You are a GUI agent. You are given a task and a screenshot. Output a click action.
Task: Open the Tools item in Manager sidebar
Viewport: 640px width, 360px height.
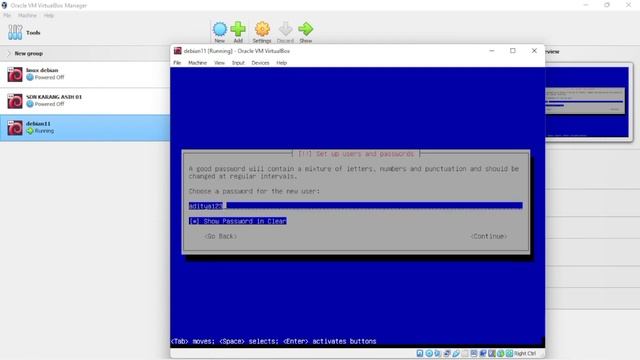click(x=24, y=32)
